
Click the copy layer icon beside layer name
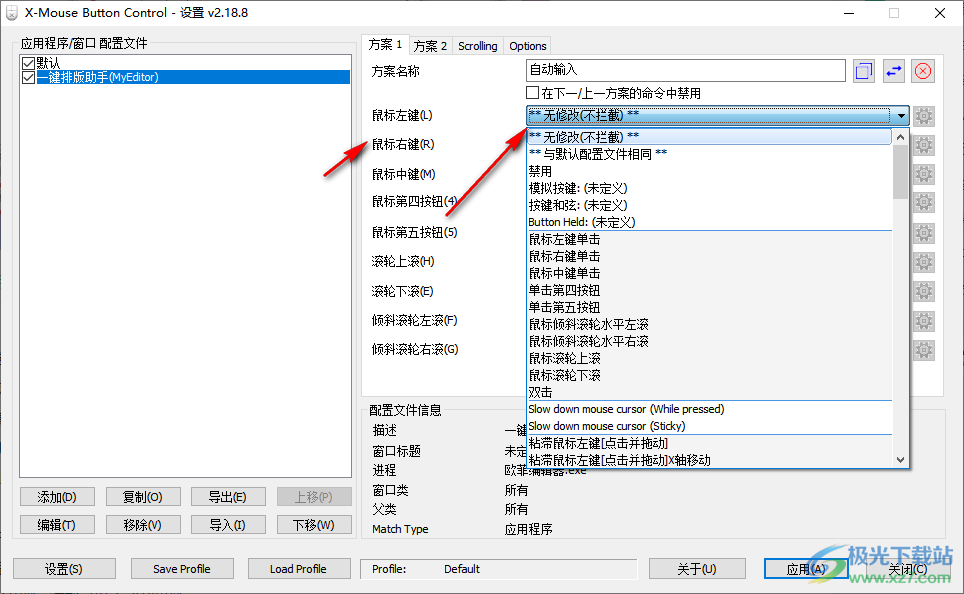[x=863, y=71]
